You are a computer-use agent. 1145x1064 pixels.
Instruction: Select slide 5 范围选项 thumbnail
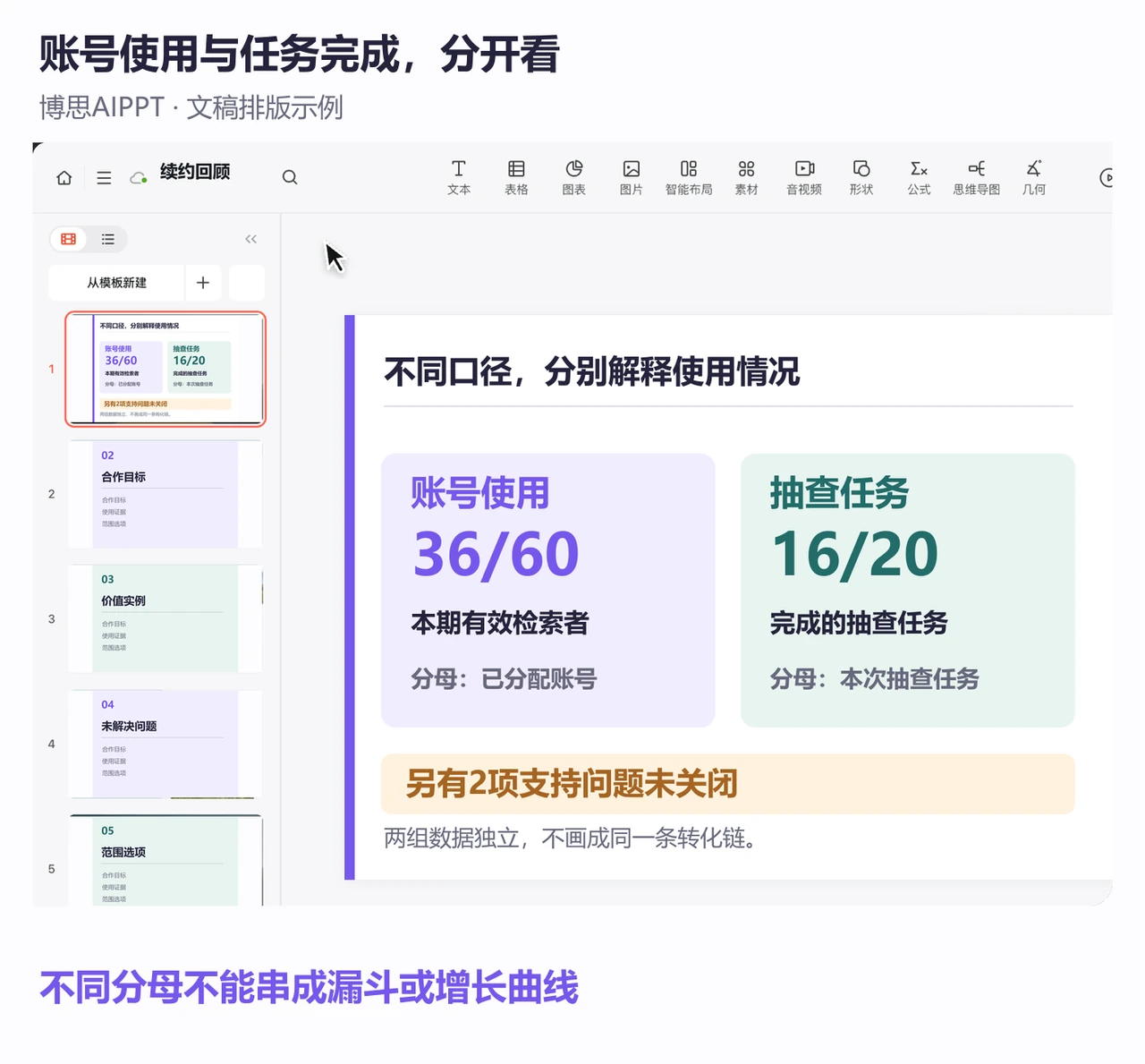[x=165, y=861]
